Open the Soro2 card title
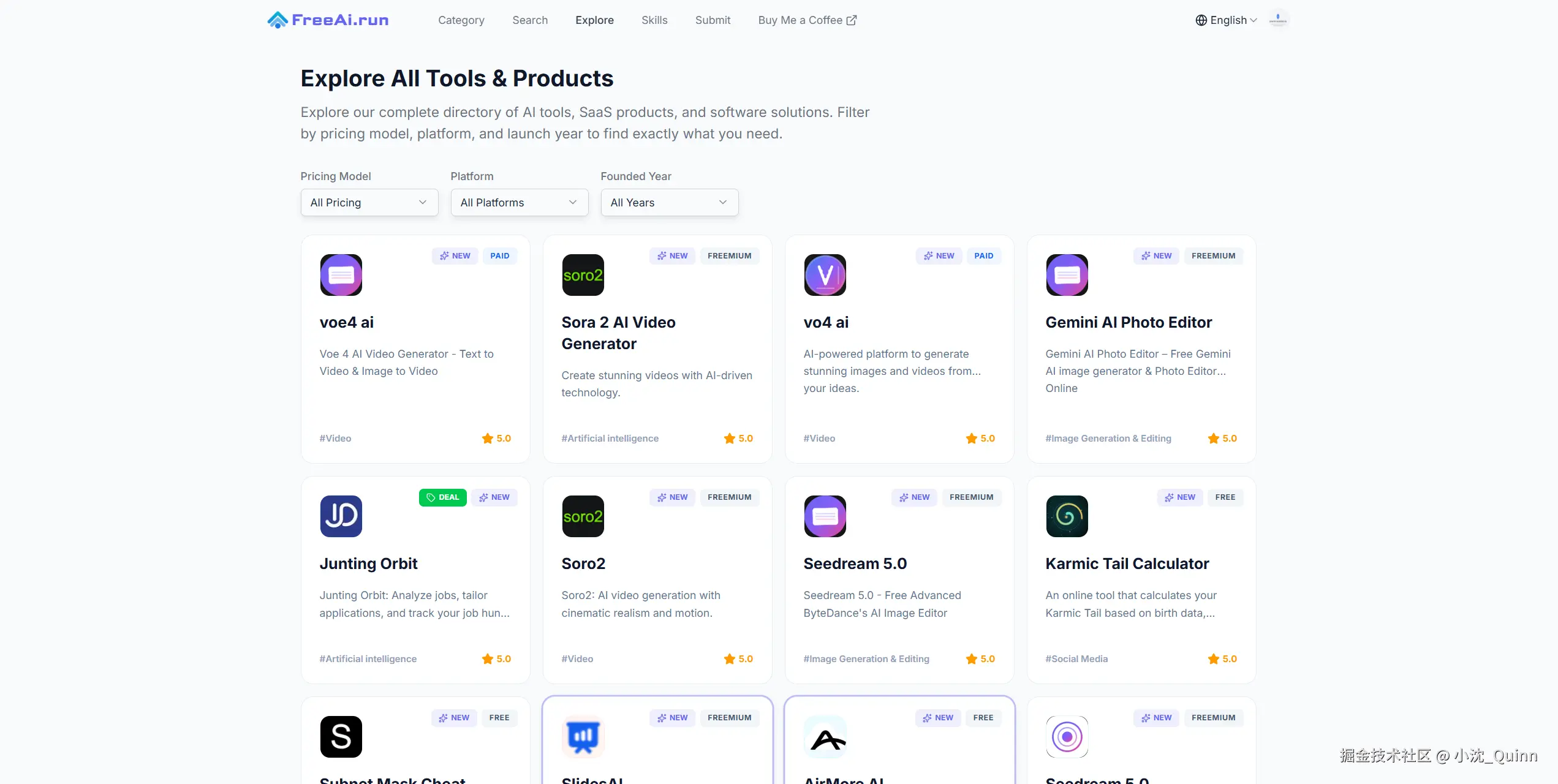Image resolution: width=1558 pixels, height=784 pixels. [x=583, y=563]
